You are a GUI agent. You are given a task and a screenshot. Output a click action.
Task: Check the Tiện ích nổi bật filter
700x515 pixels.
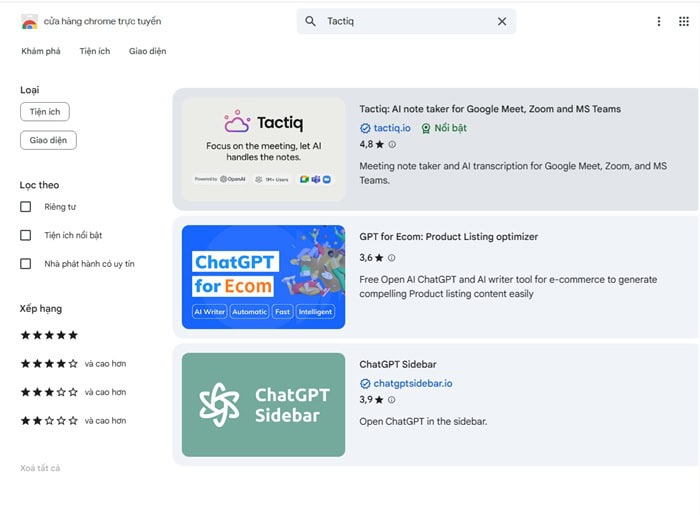pyautogui.click(x=25, y=235)
